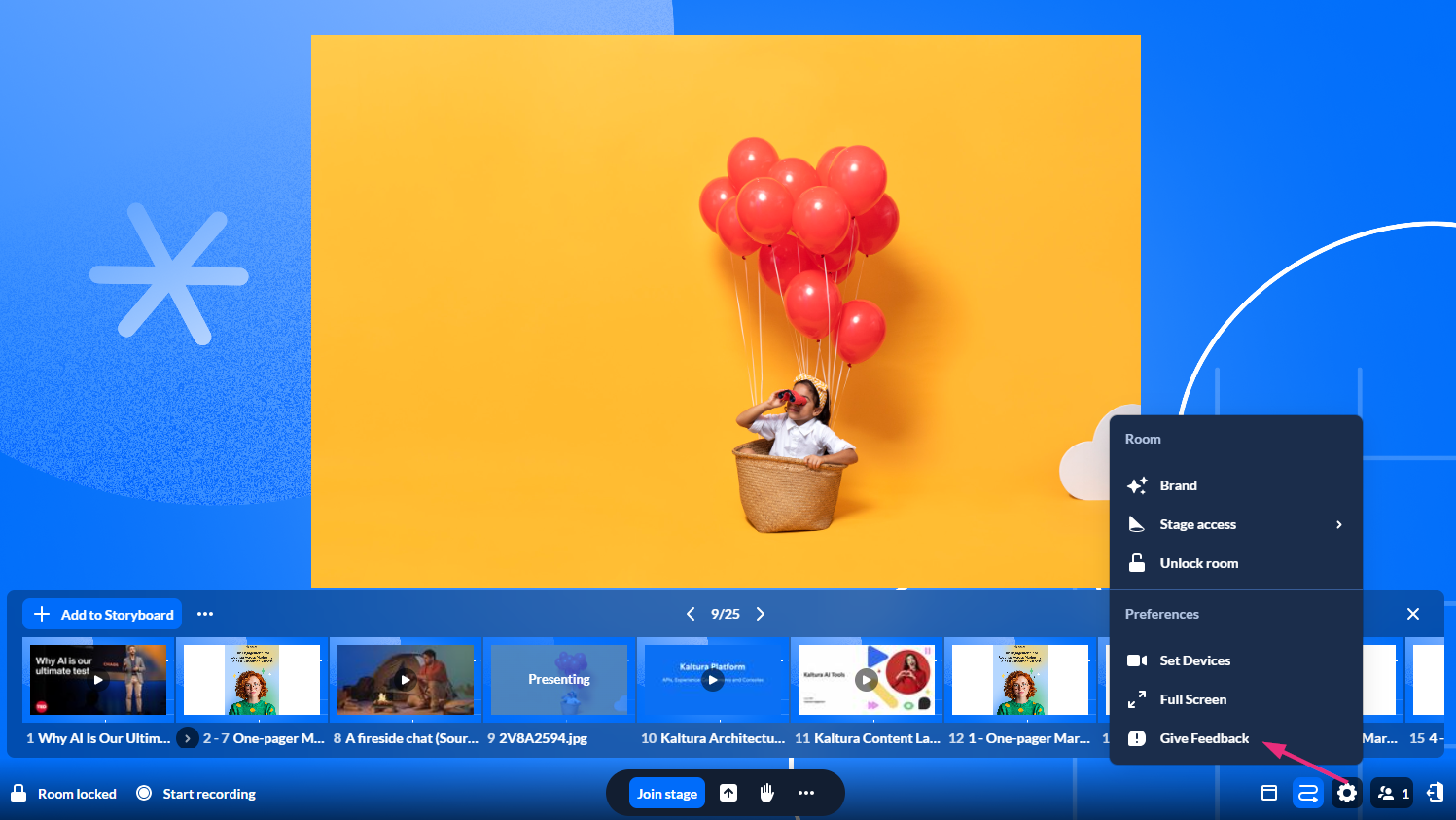Select the fireside chat video thumbnail

pos(406,680)
